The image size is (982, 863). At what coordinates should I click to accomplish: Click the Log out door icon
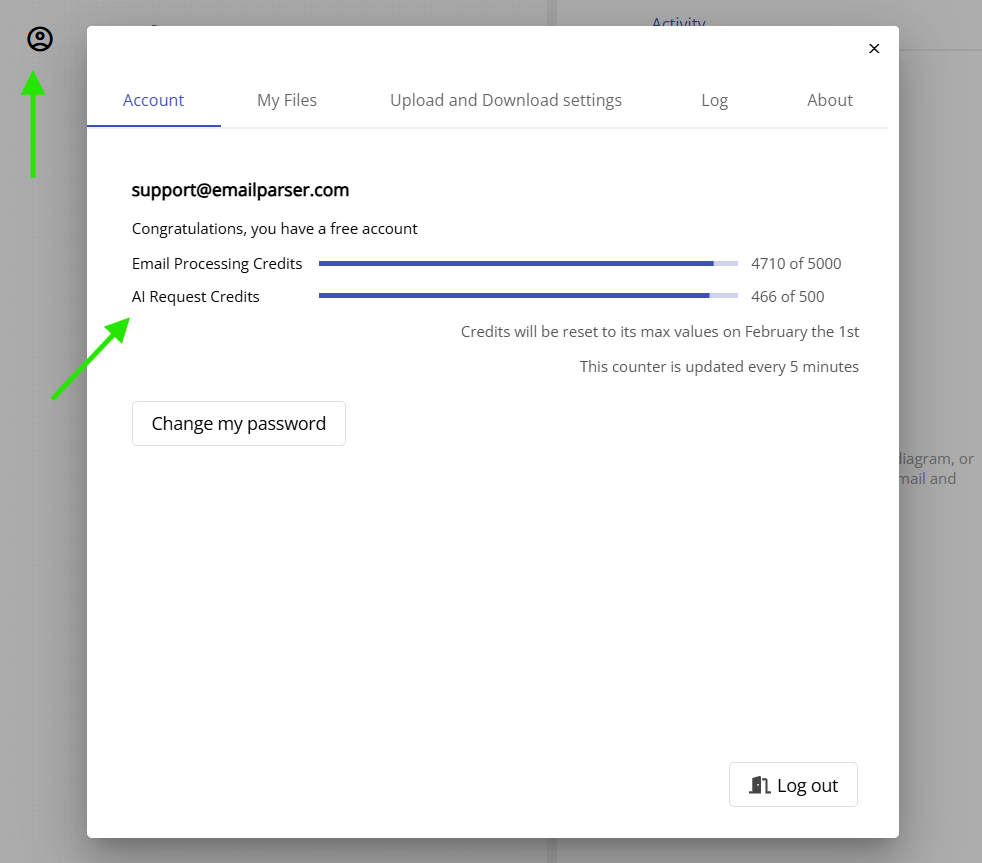click(x=760, y=784)
